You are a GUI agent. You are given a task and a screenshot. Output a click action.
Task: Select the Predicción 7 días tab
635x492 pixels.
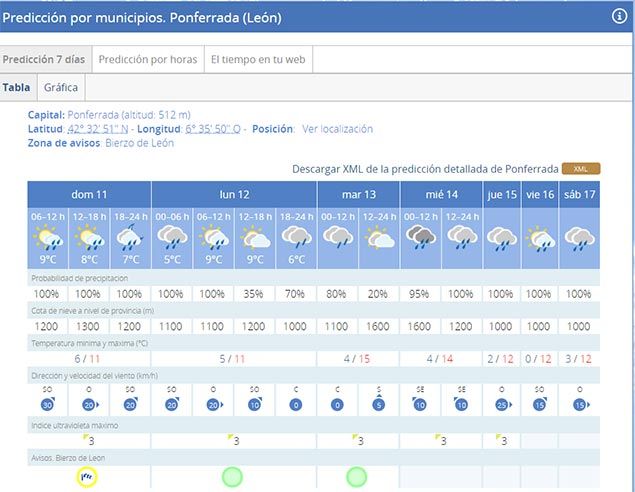[x=45, y=60]
